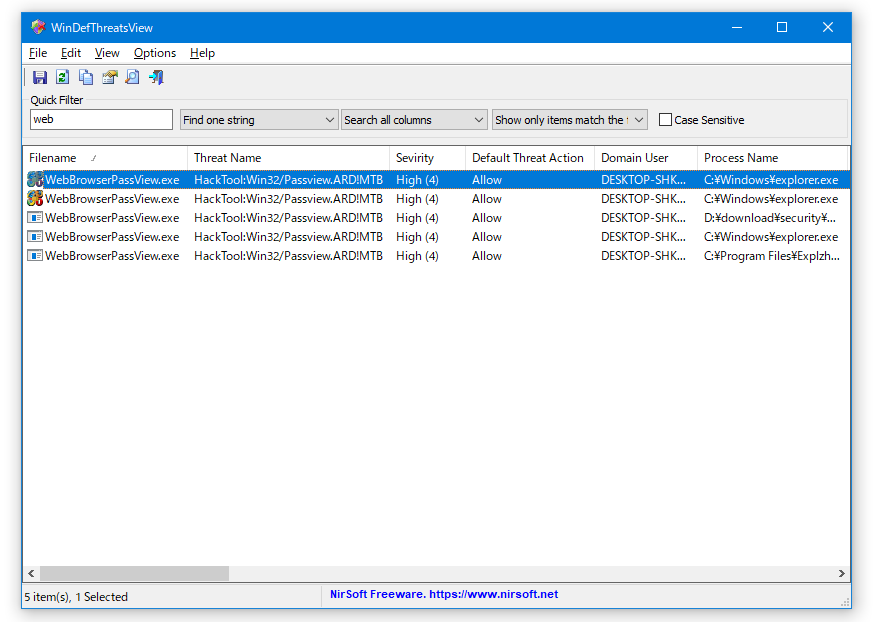The height and width of the screenshot is (622, 873).
Task: Sort by Default Threat Action column header
Action: tap(529, 158)
